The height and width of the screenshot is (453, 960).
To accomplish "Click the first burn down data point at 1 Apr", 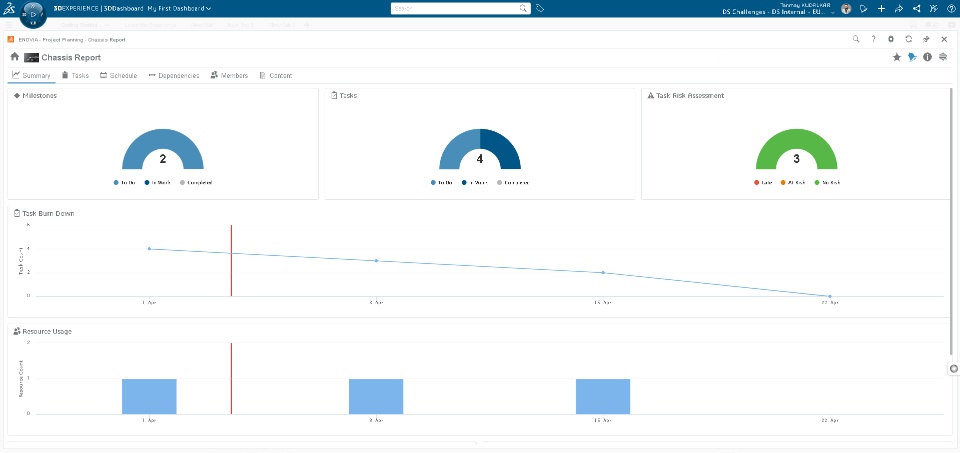I will 149,249.
